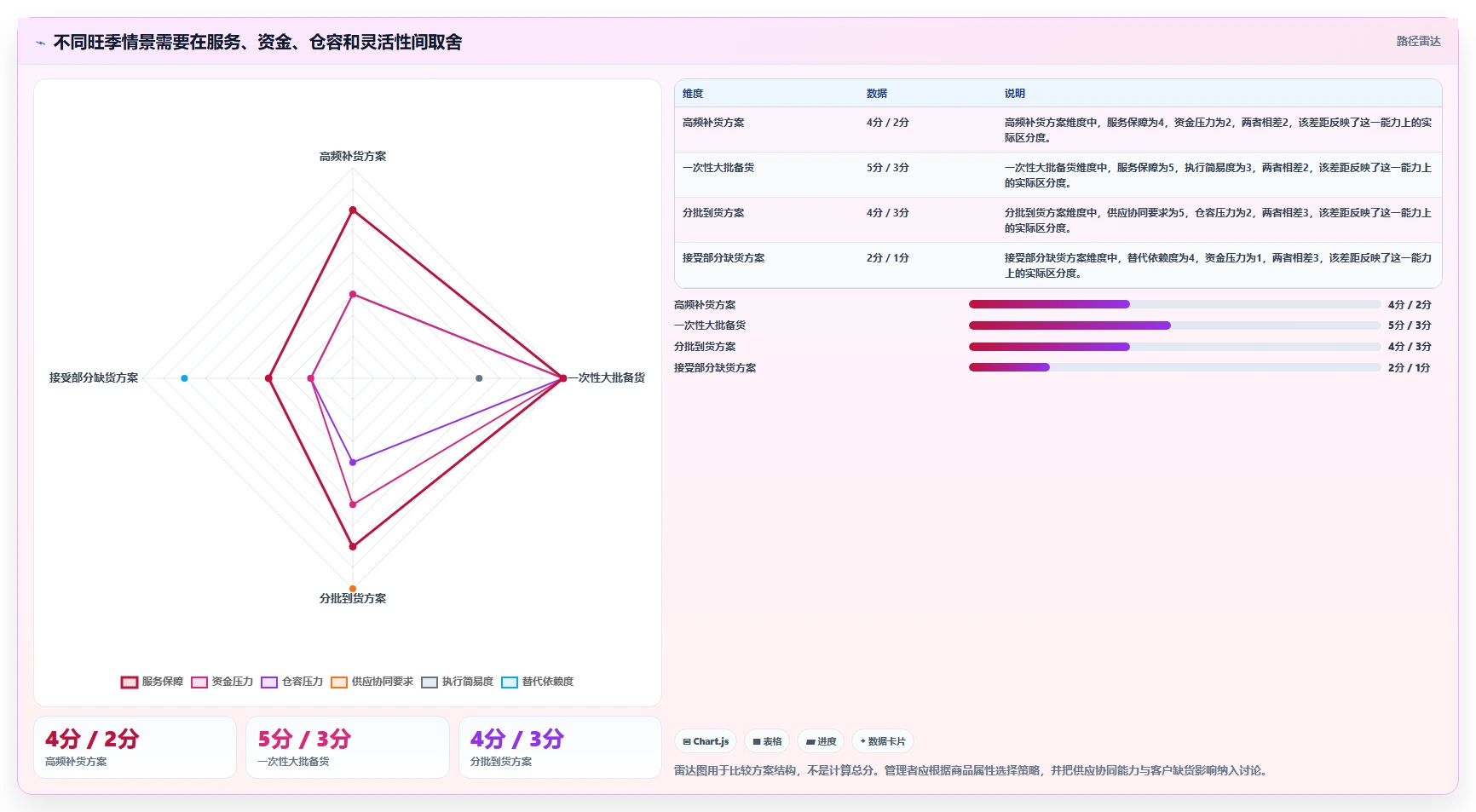Image resolution: width=1476 pixels, height=812 pixels.
Task: Click the 资金压力 point on 高频补货方案 axis
Action: (x=353, y=294)
